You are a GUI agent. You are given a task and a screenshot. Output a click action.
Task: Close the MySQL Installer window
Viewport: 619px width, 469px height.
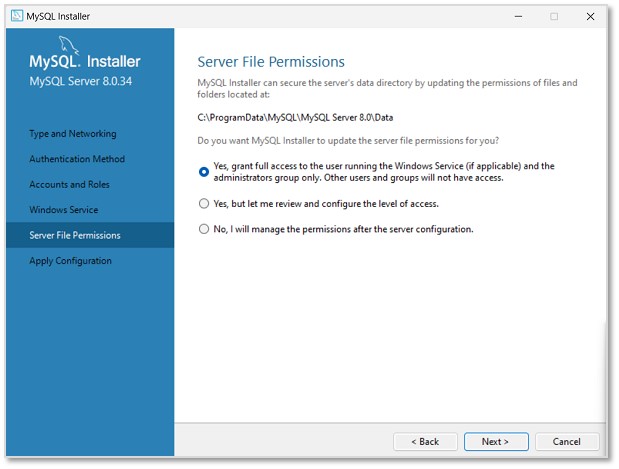pos(590,16)
